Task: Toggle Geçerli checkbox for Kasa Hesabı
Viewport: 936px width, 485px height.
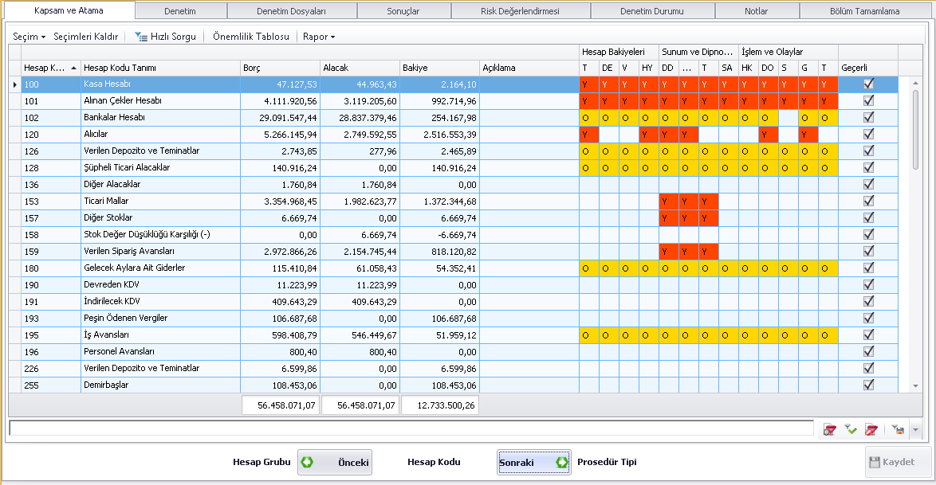Action: (x=868, y=84)
